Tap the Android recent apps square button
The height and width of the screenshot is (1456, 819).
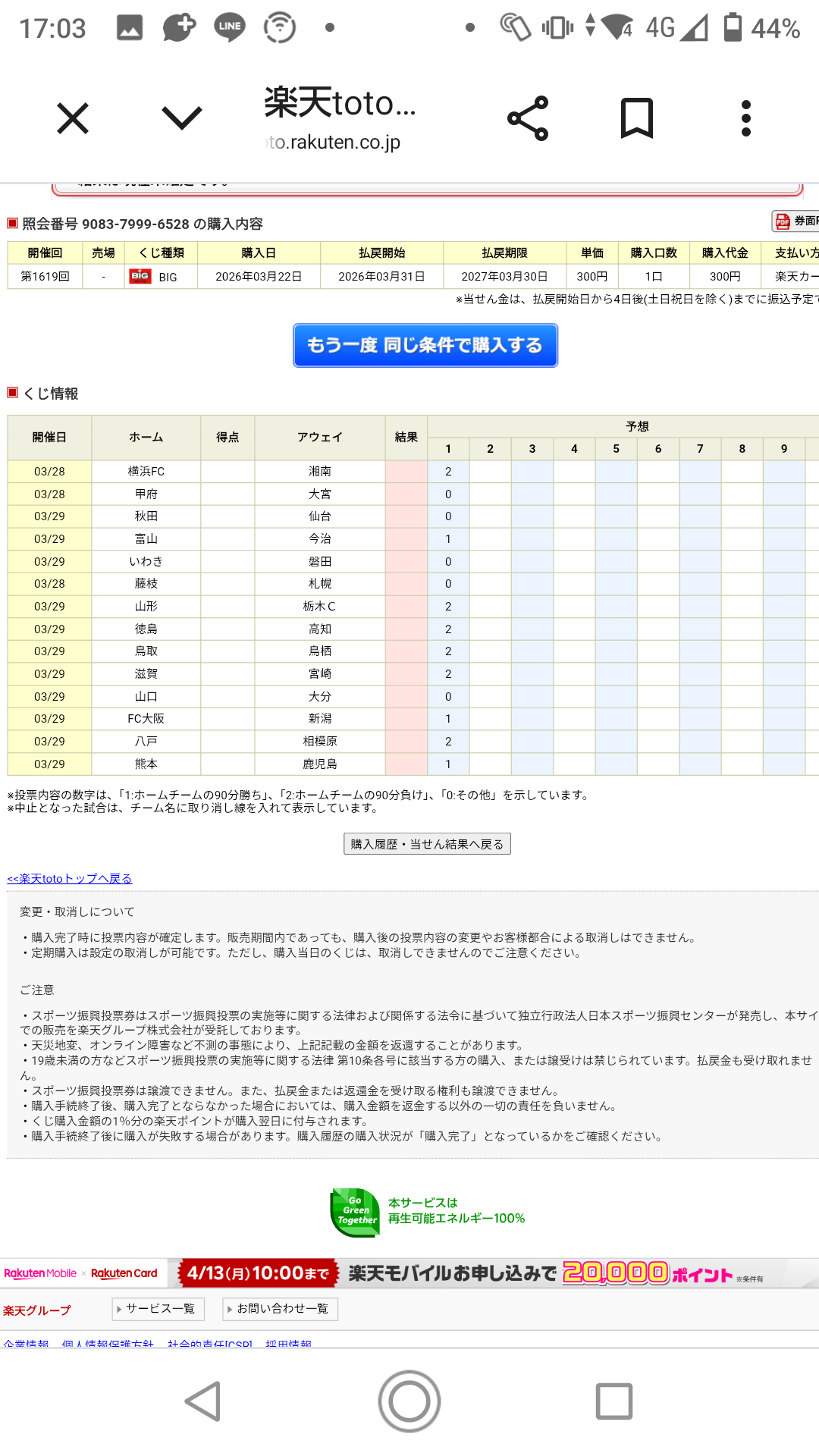click(613, 1401)
